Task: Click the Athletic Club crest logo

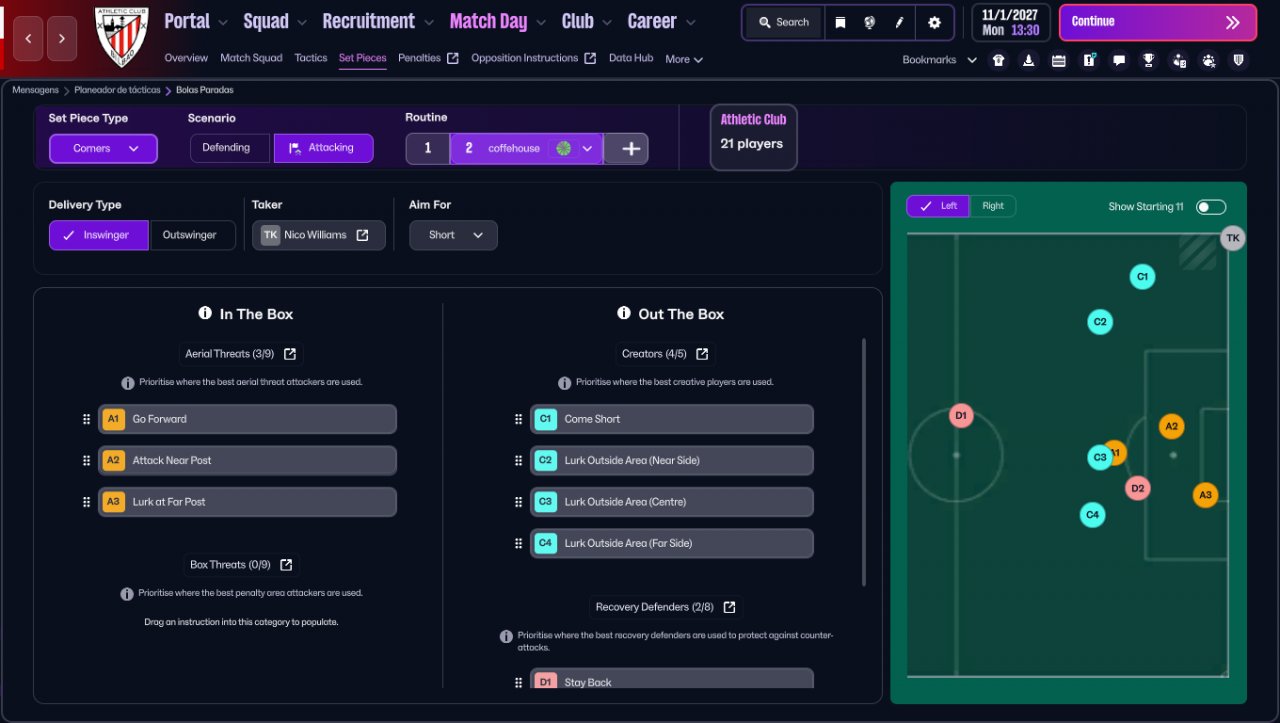Action: (x=121, y=38)
